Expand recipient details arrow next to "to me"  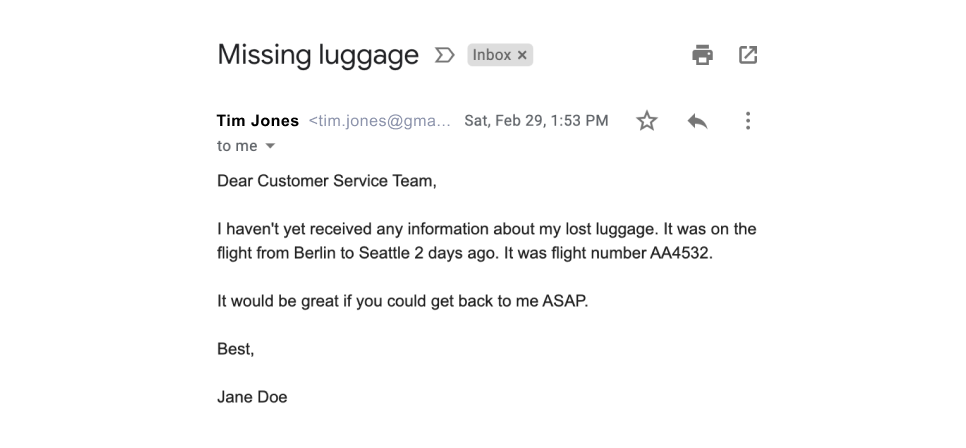click(270, 146)
